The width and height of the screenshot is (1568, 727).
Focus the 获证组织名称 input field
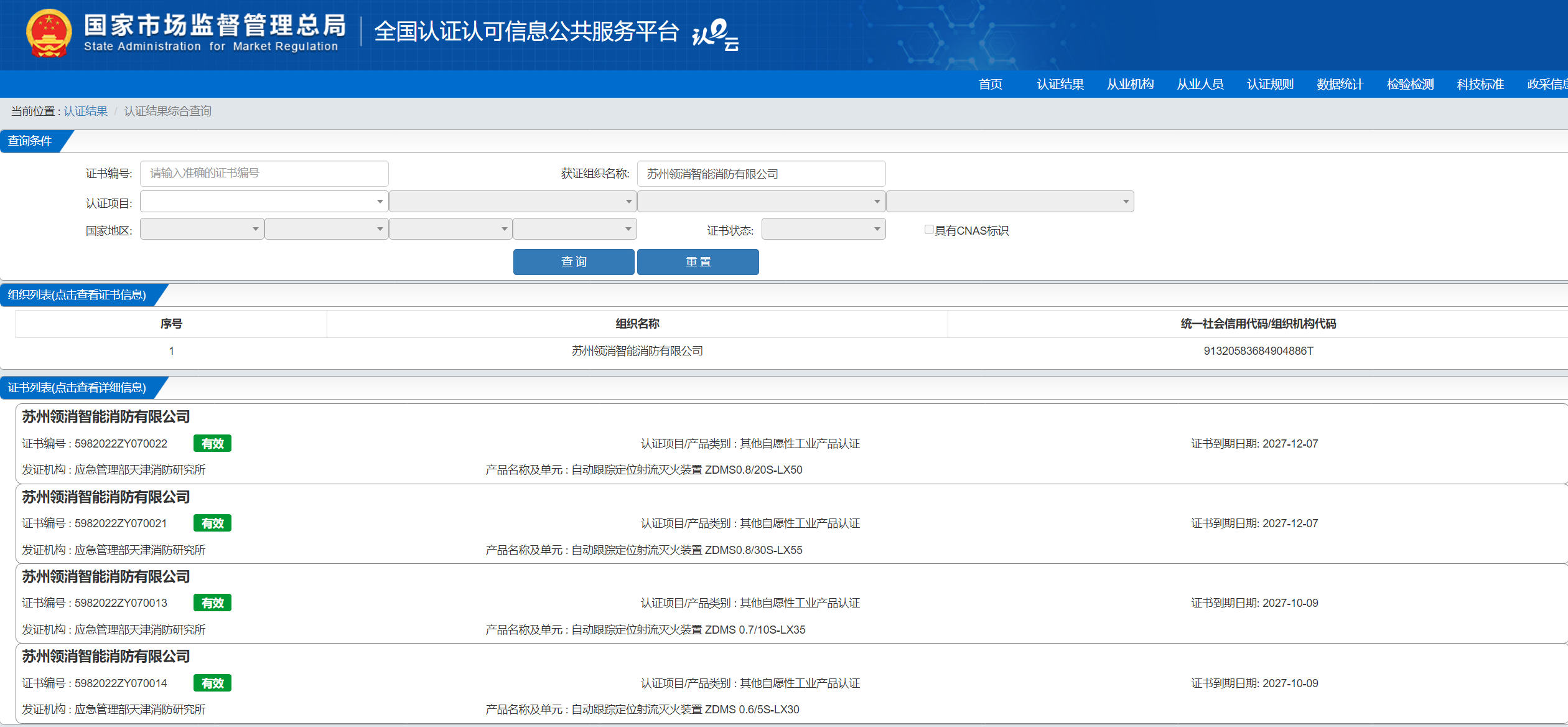(x=761, y=173)
